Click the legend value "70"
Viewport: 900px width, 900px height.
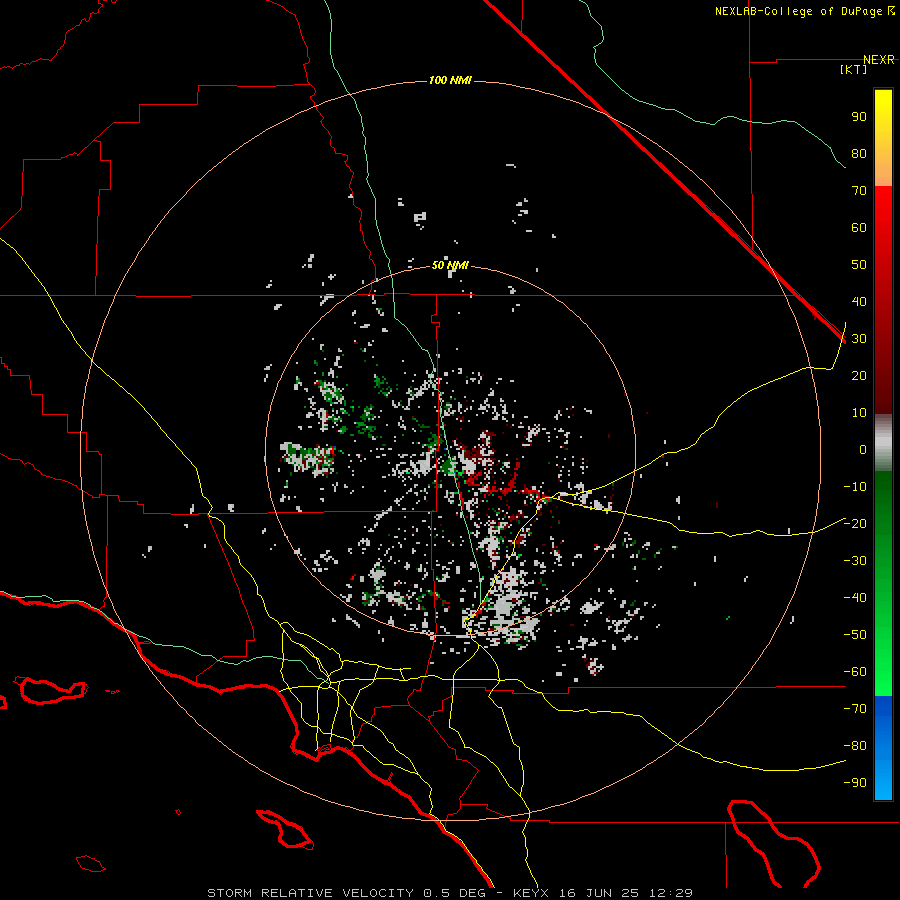(x=859, y=191)
